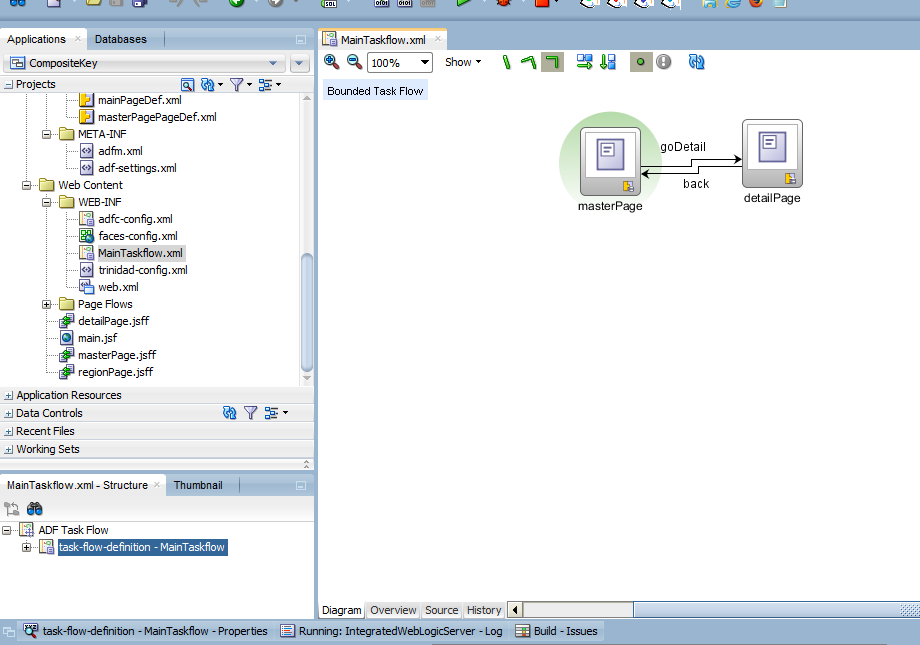
Task: Open the zoom percentage dropdown showing 100%
Action: (x=423, y=62)
